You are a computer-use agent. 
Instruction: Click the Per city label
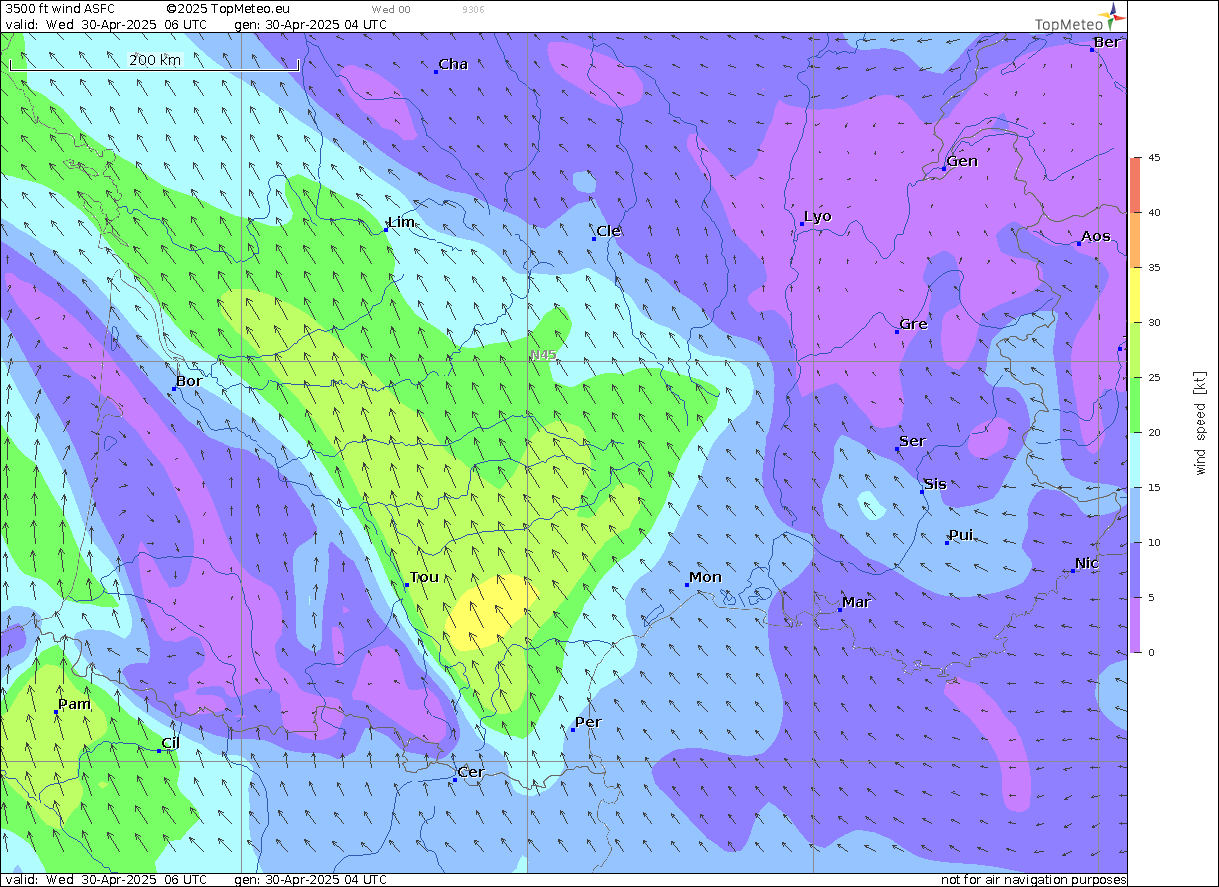(x=588, y=722)
